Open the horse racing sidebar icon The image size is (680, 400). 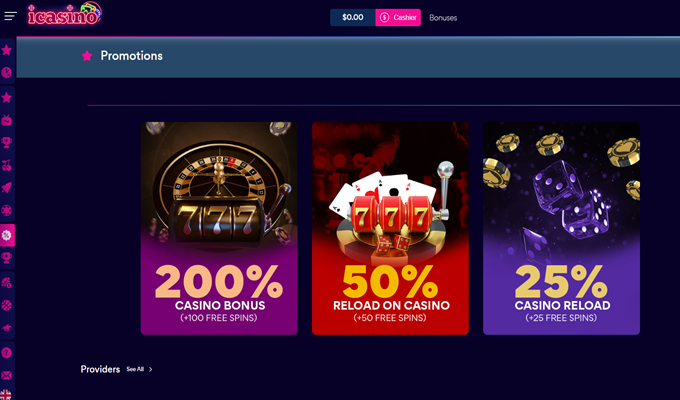pyautogui.click(x=7, y=328)
